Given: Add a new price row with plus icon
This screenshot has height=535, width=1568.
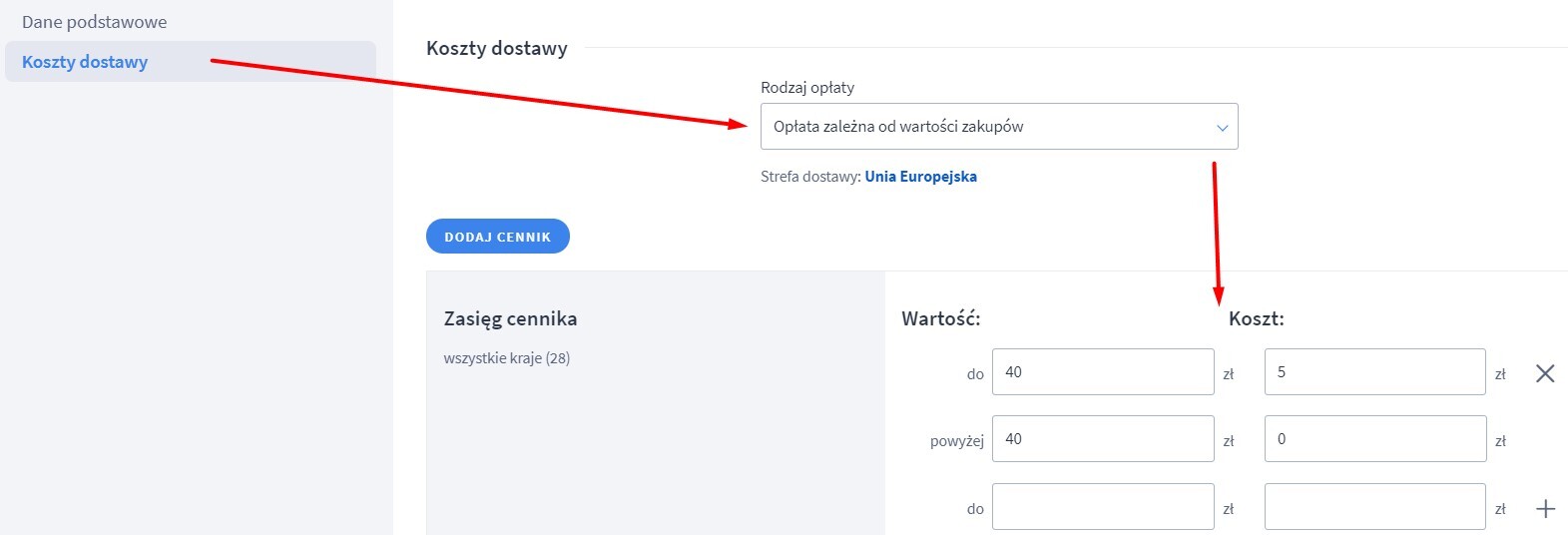Looking at the screenshot, I should (x=1545, y=509).
